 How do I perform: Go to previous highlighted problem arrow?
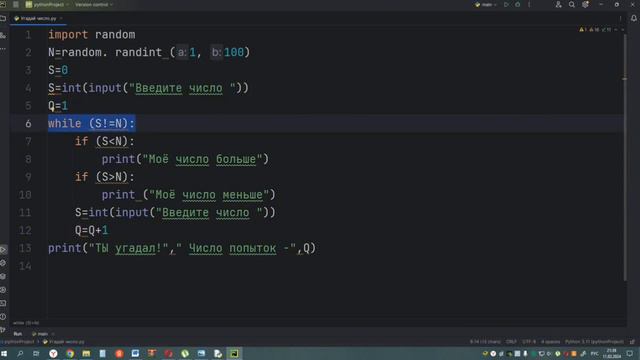coord(616,30)
